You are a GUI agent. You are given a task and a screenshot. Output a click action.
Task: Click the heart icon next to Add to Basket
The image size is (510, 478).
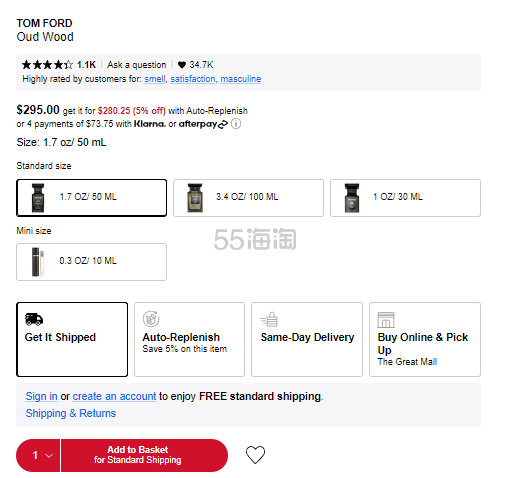(x=255, y=455)
